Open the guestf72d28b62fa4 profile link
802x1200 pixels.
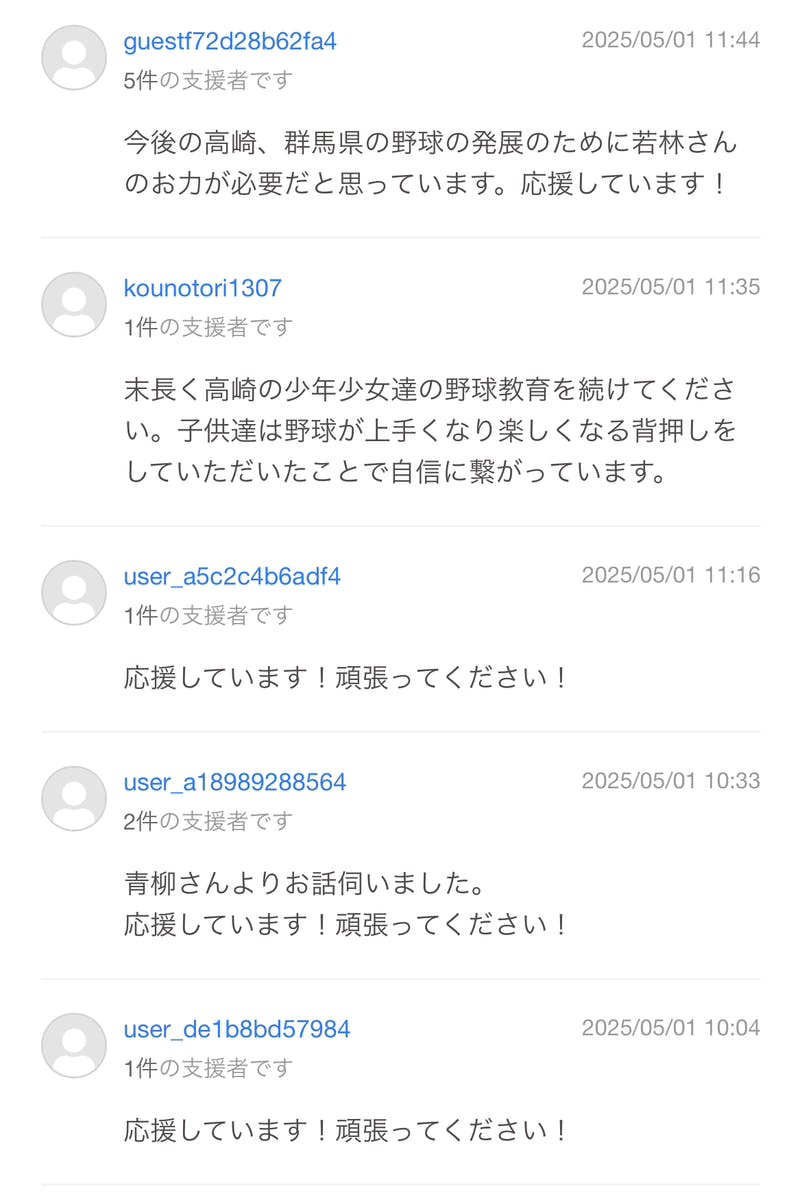click(x=230, y=41)
